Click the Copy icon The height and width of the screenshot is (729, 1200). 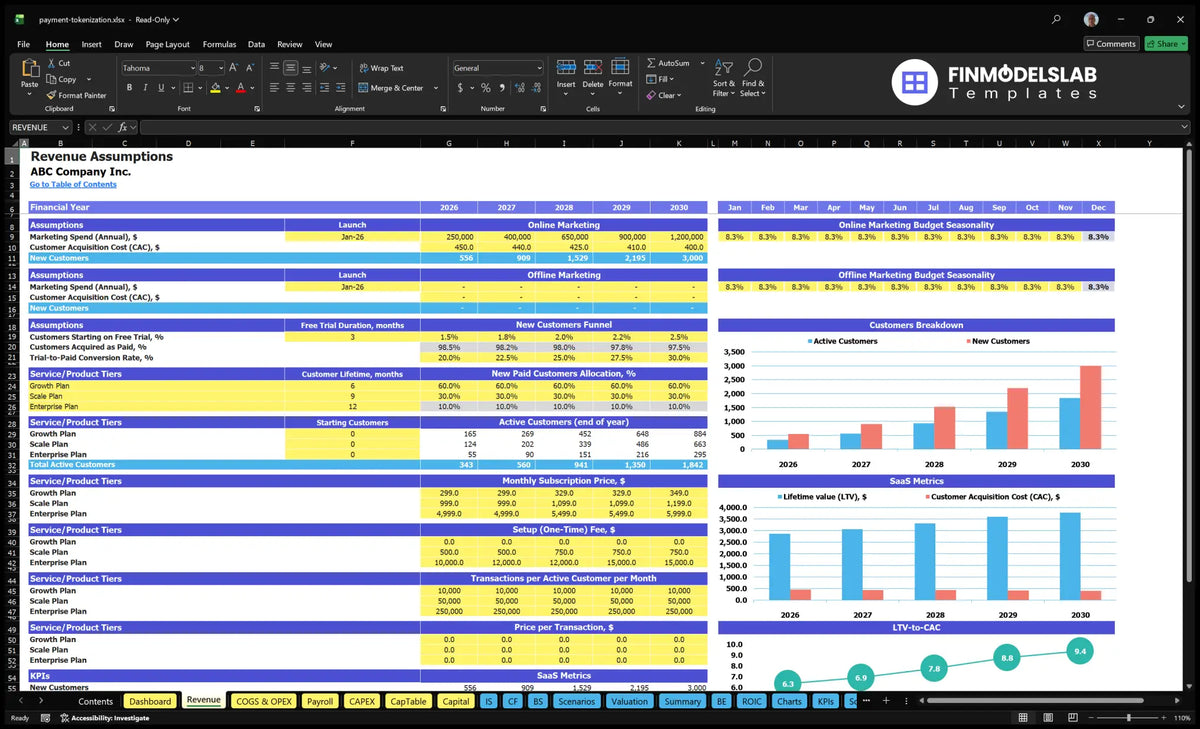coord(51,79)
